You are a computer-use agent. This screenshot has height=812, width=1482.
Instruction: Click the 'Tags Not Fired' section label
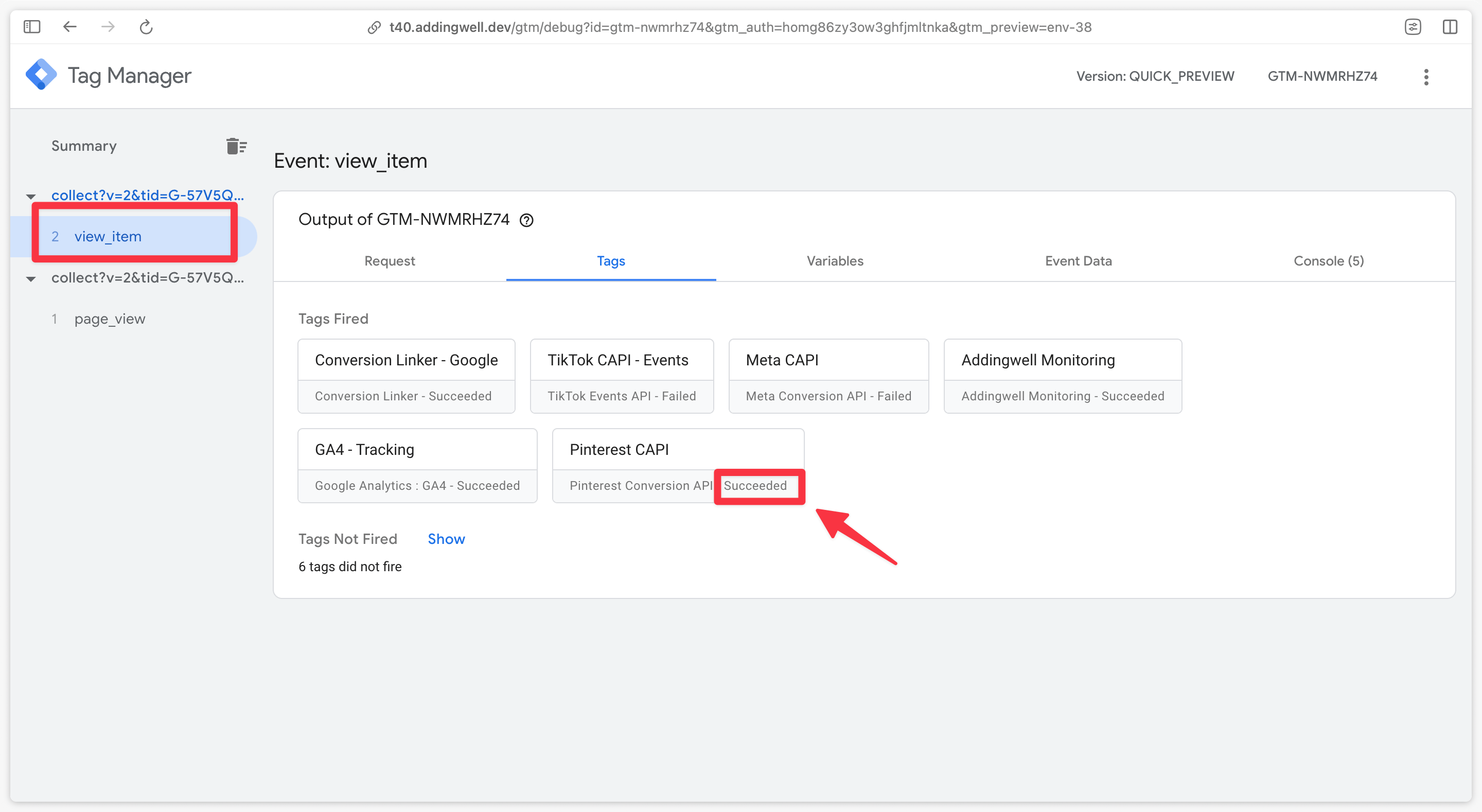pos(347,539)
